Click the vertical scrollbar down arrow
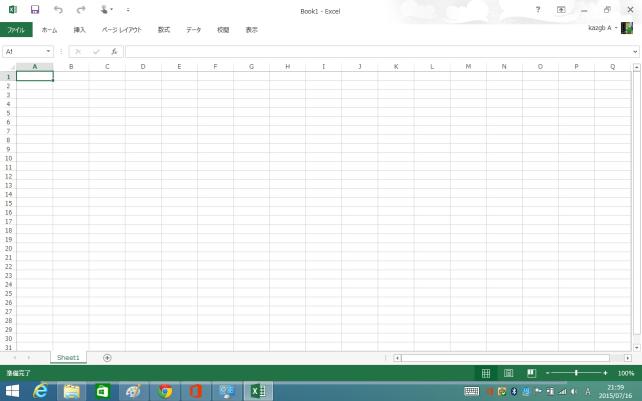Image resolution: width=642 pixels, height=401 pixels. 637,348
